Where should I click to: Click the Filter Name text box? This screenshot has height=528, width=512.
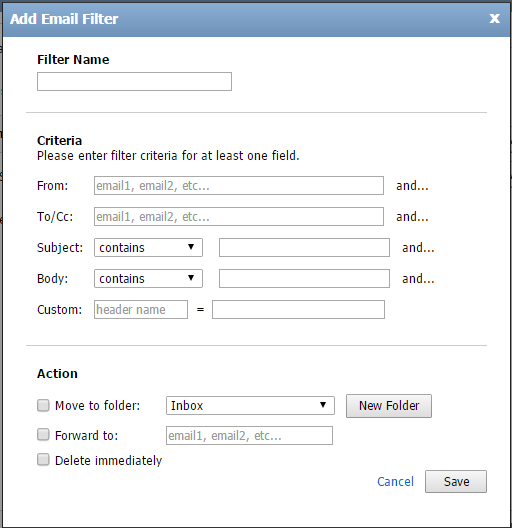point(134,81)
